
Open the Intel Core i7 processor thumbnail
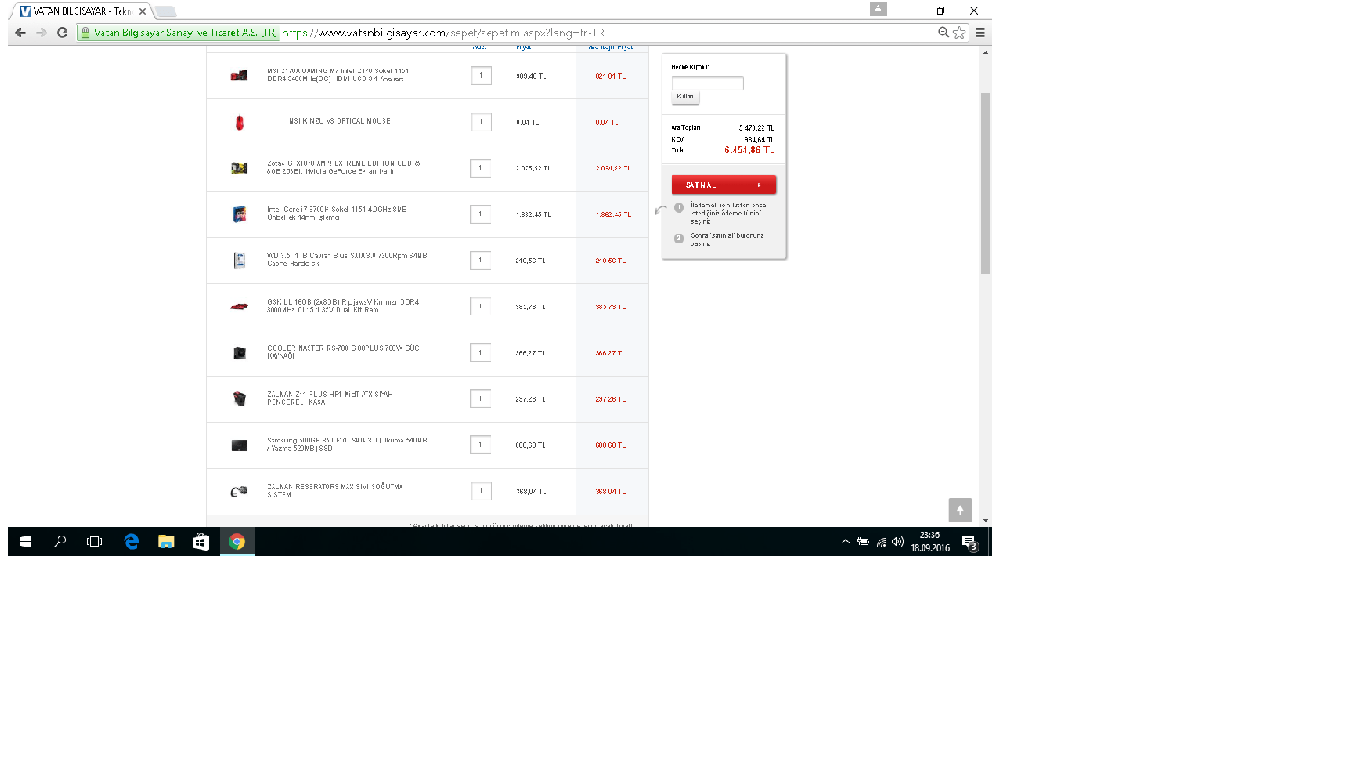click(239, 214)
